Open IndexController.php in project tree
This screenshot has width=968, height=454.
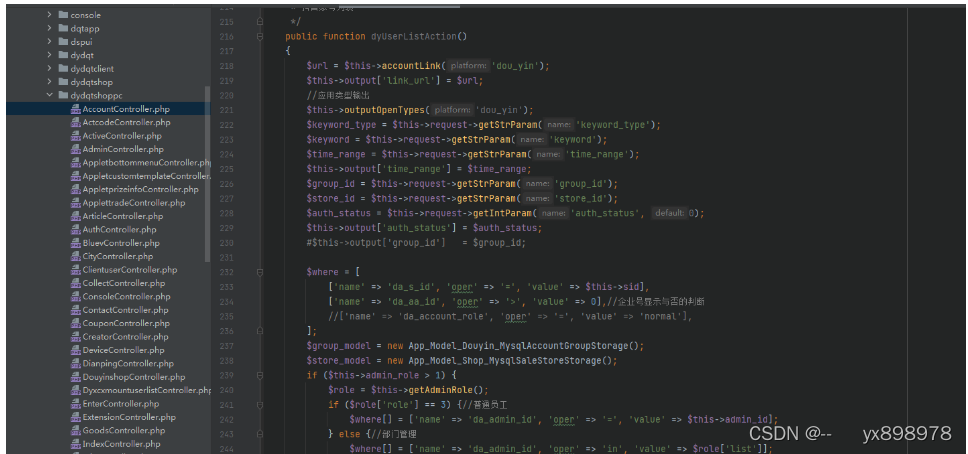tap(122, 444)
